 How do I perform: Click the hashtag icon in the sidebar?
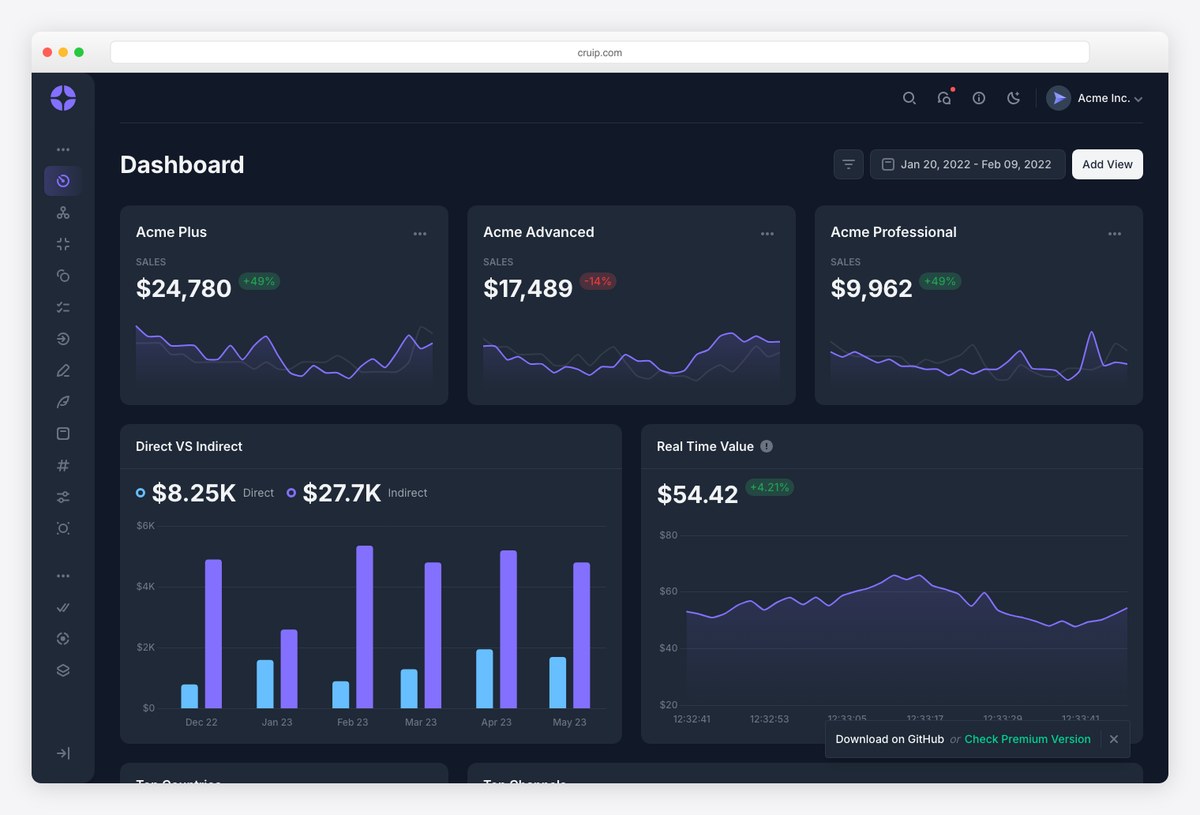[x=63, y=465]
